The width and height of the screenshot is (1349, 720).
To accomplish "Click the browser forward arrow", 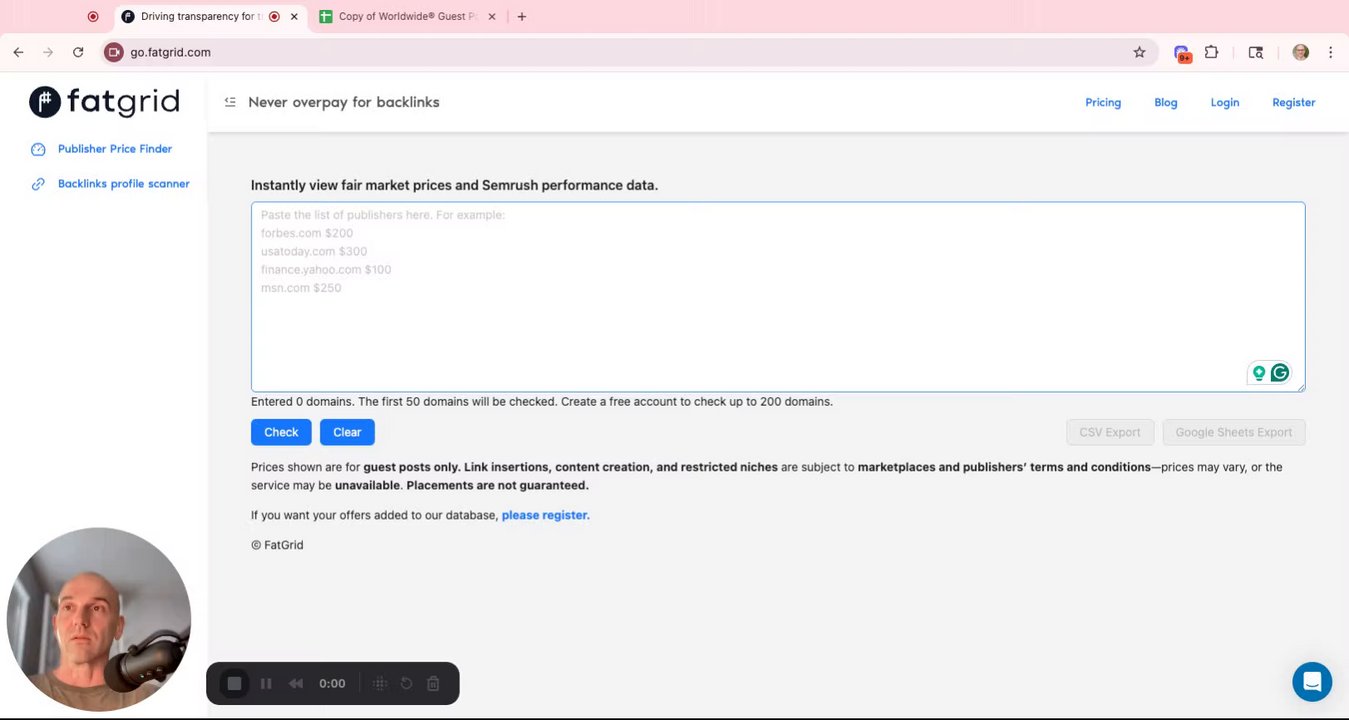I will pos(48,52).
